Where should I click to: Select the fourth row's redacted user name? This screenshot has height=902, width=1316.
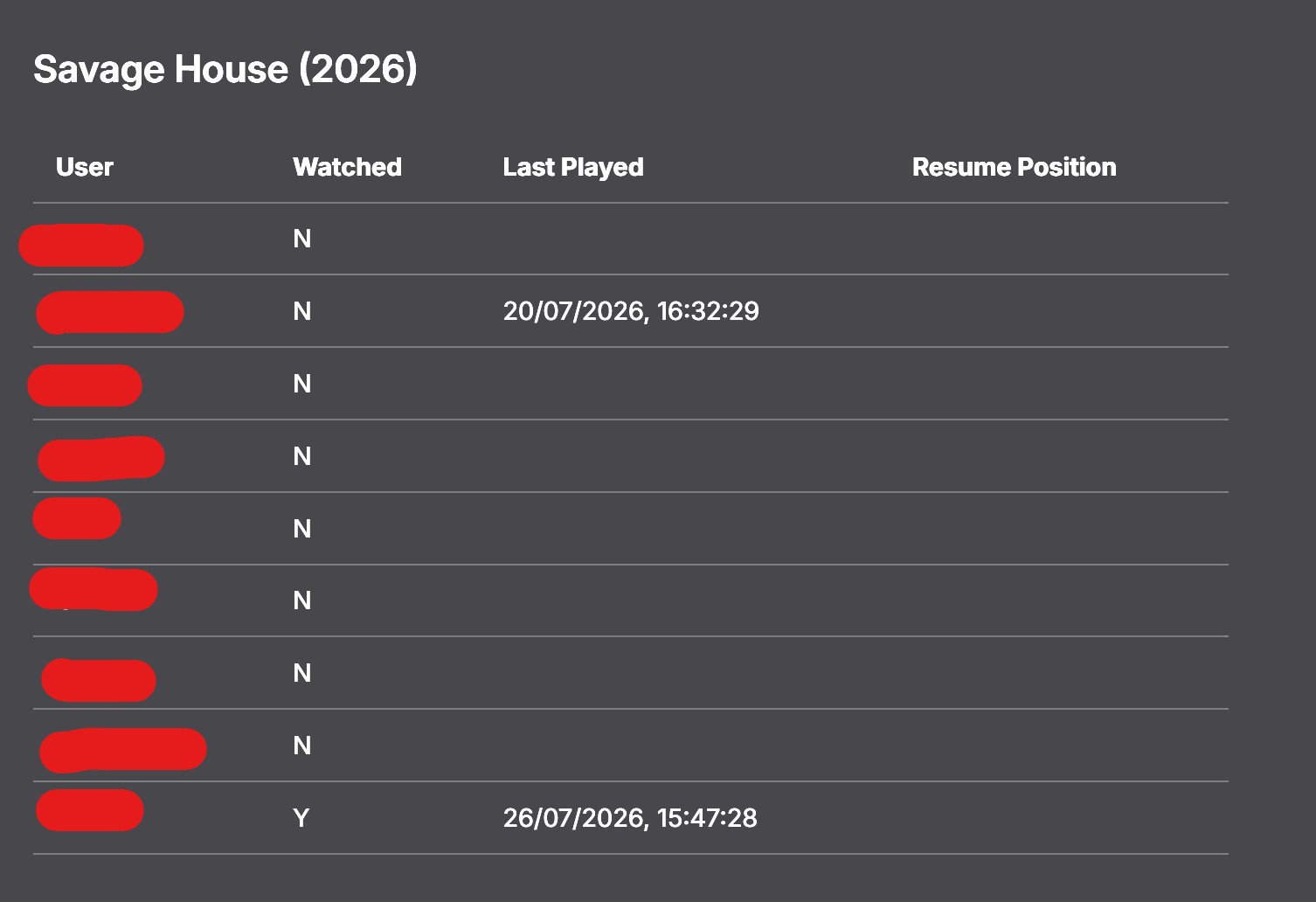[101, 459]
